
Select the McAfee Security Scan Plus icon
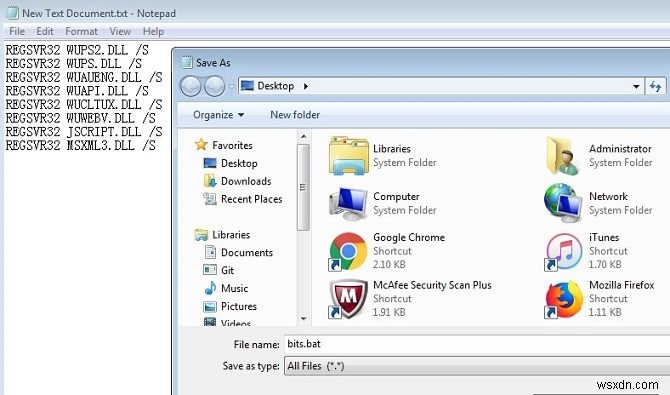(x=348, y=299)
